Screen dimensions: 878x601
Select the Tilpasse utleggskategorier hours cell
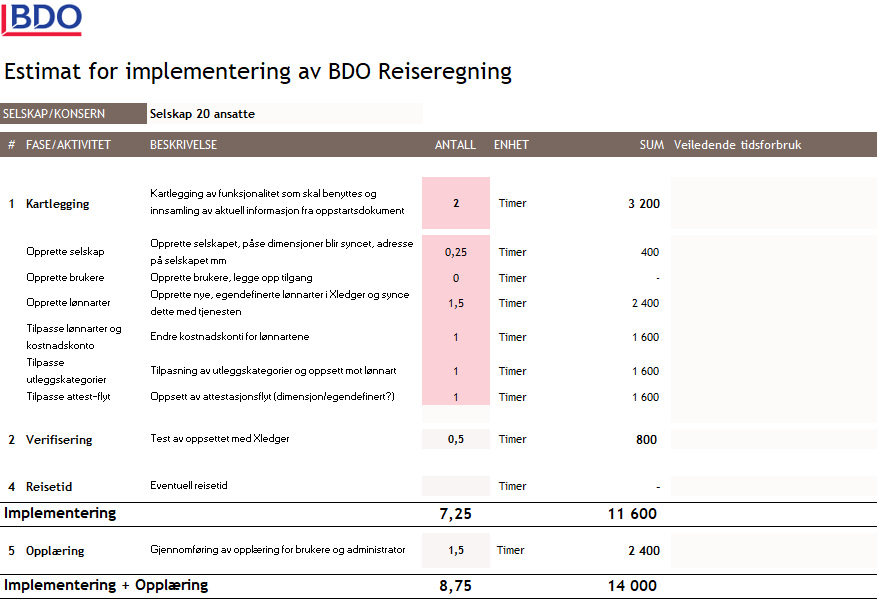click(456, 371)
